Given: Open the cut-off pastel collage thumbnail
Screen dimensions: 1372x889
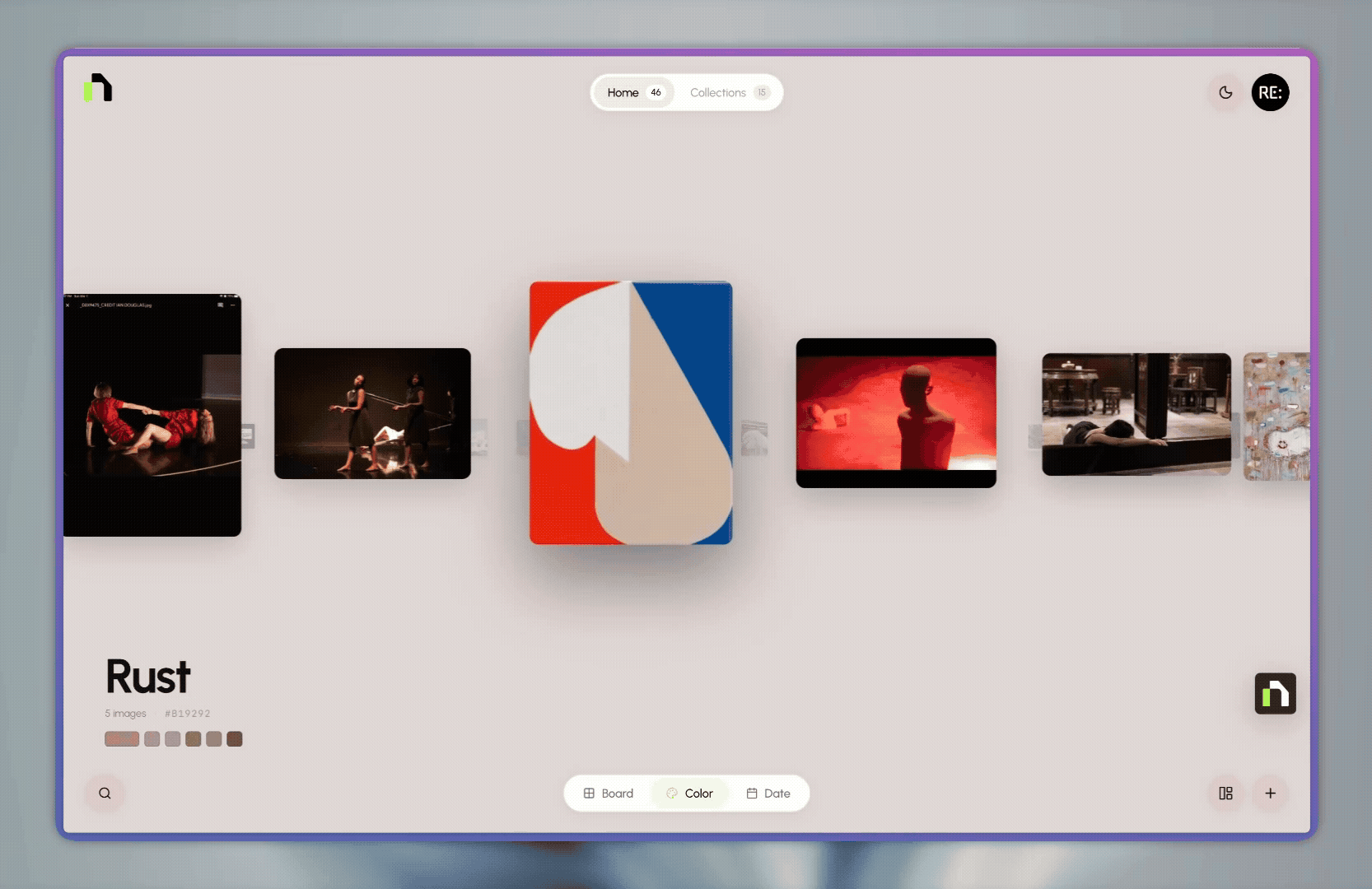Looking at the screenshot, I should pos(1276,417).
